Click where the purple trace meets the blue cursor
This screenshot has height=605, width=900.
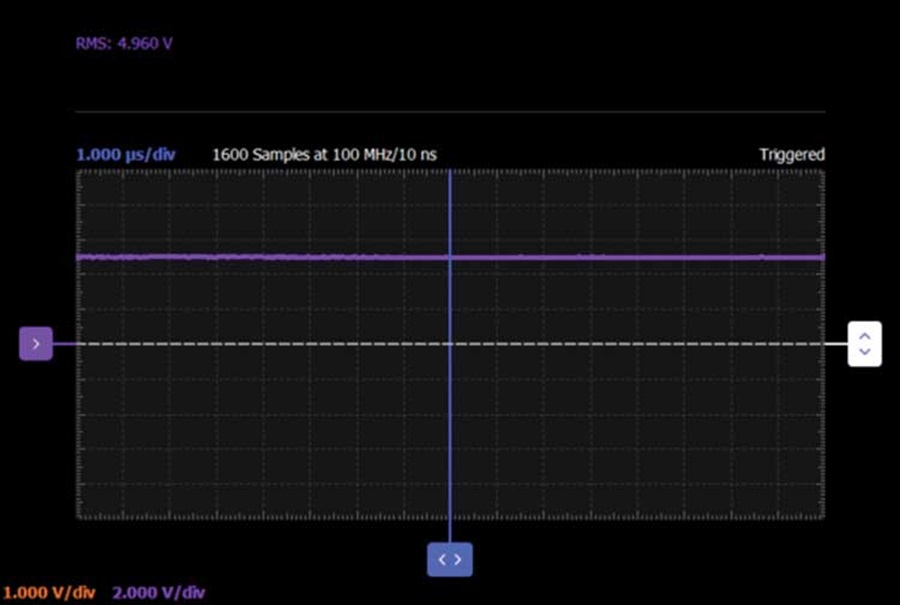[450, 258]
